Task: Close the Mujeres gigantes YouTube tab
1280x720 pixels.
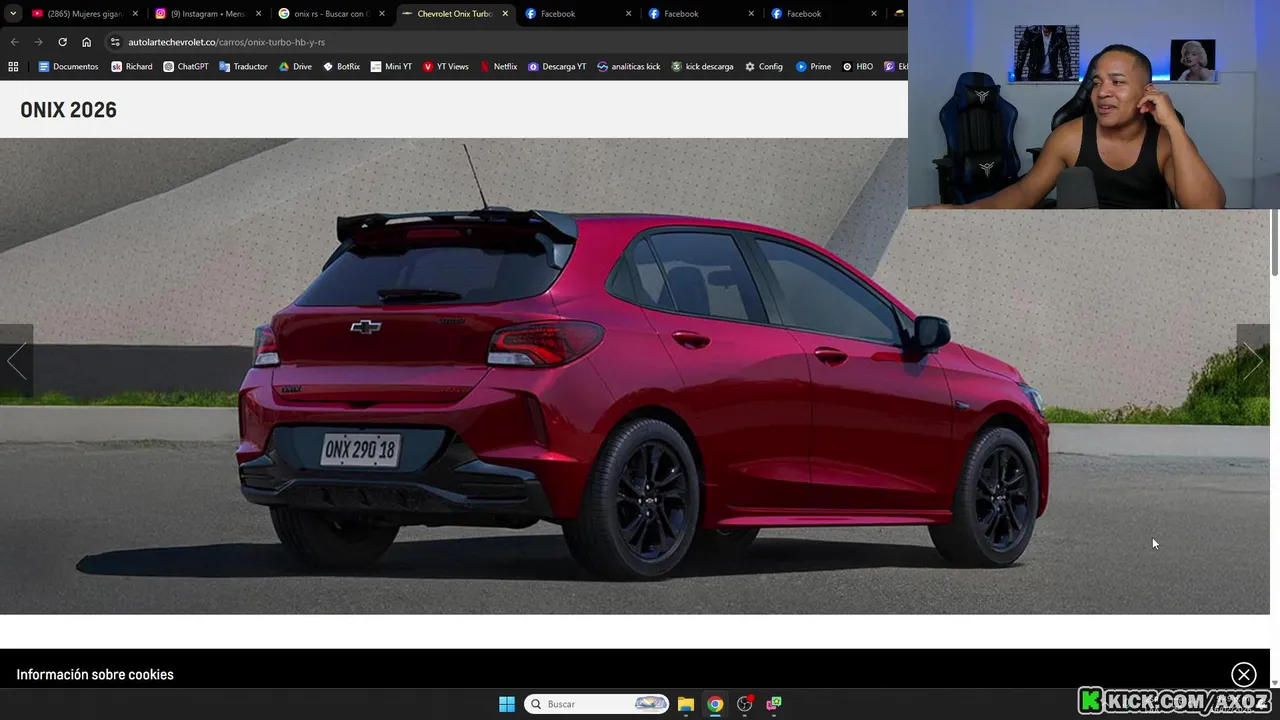Action: [135, 14]
